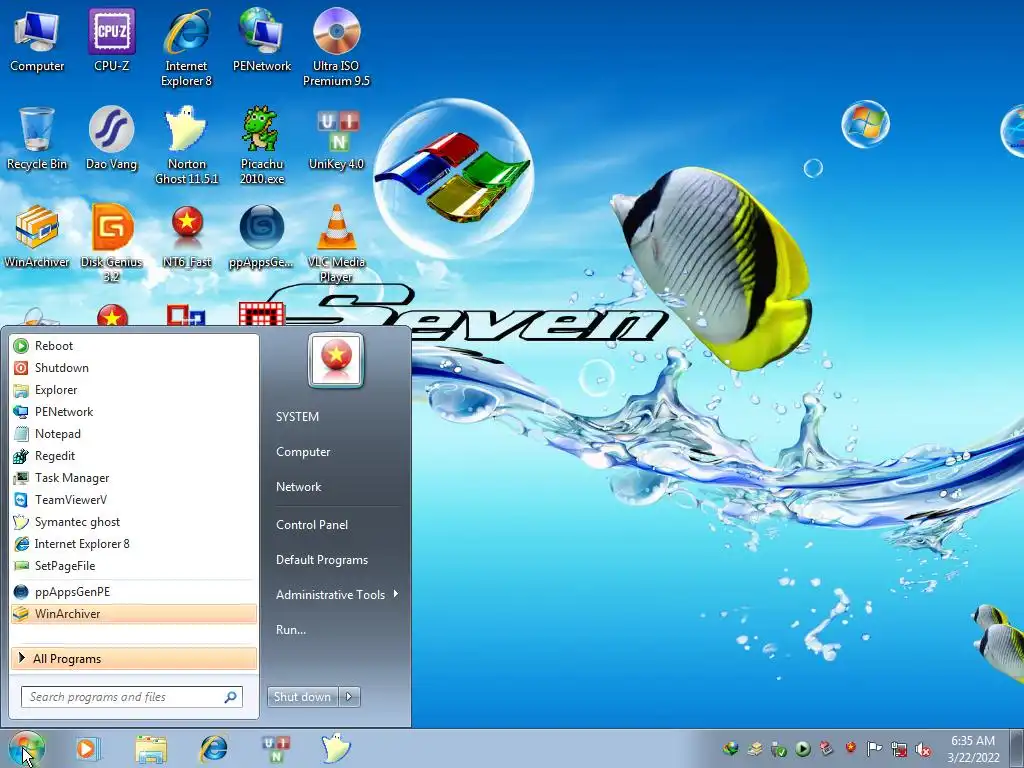Expand the Administrative Tools submenu arrow
This screenshot has height=768, width=1024.
point(396,594)
